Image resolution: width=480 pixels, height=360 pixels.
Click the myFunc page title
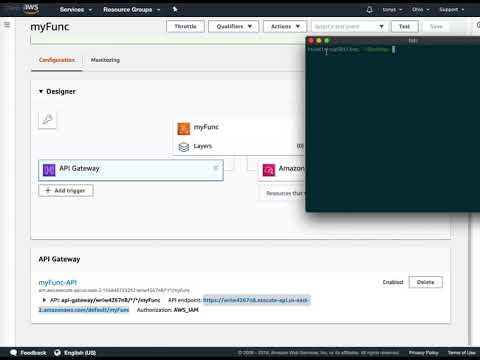click(x=50, y=27)
